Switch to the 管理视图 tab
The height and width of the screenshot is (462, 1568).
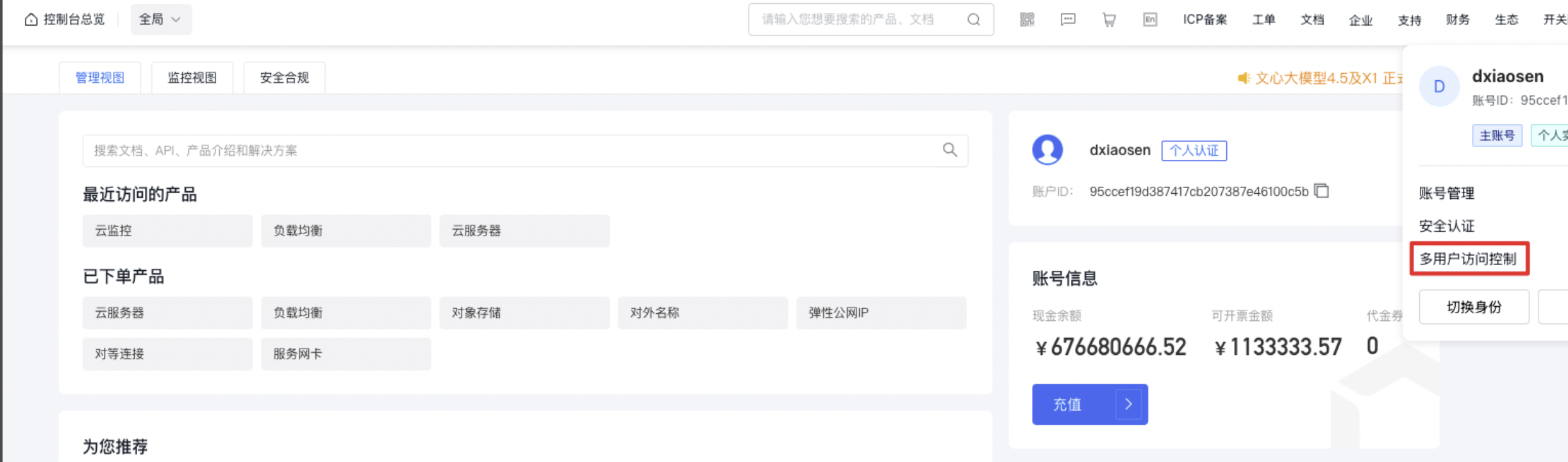click(100, 78)
